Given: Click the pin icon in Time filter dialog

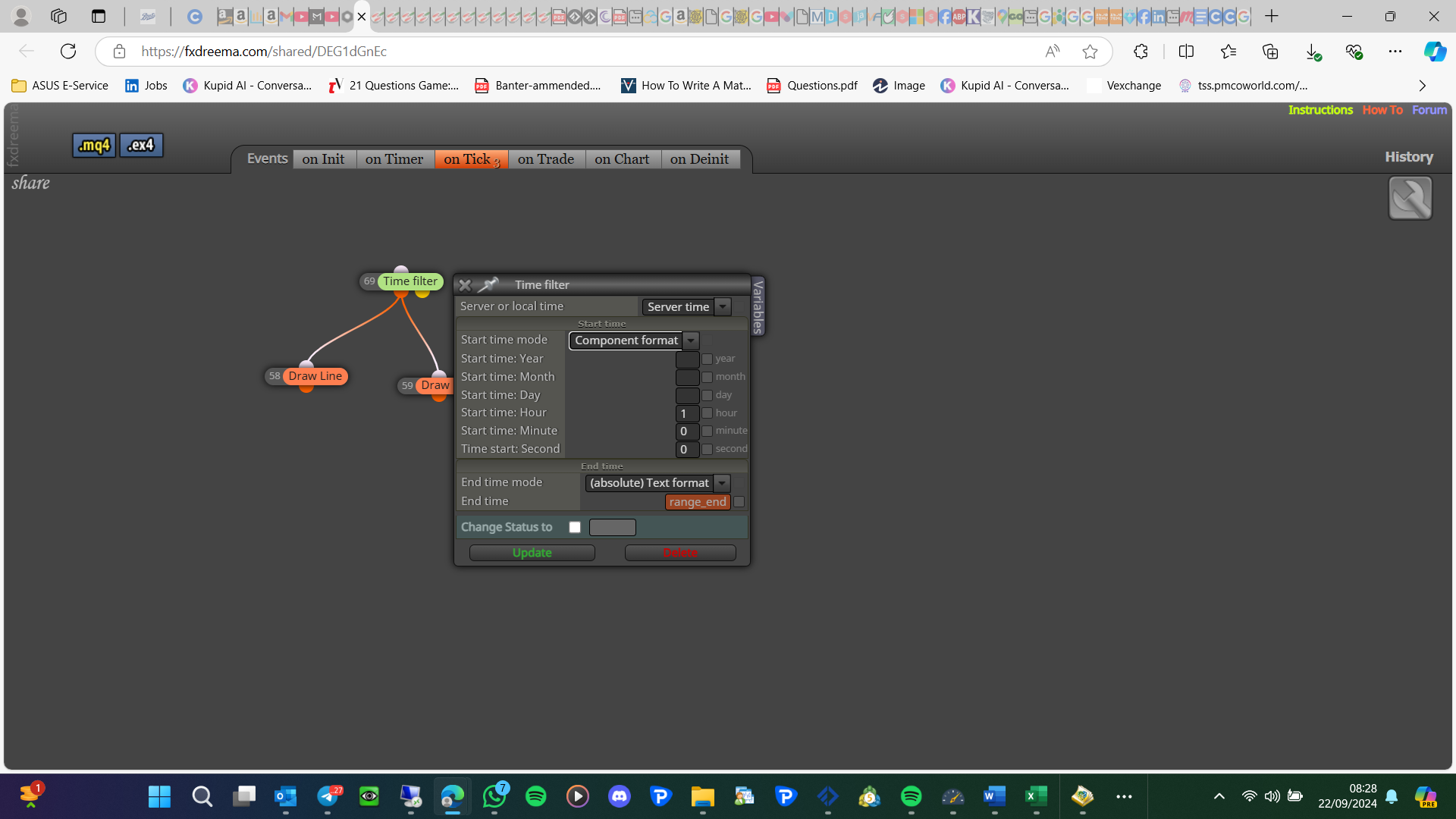Looking at the screenshot, I should 488,284.
